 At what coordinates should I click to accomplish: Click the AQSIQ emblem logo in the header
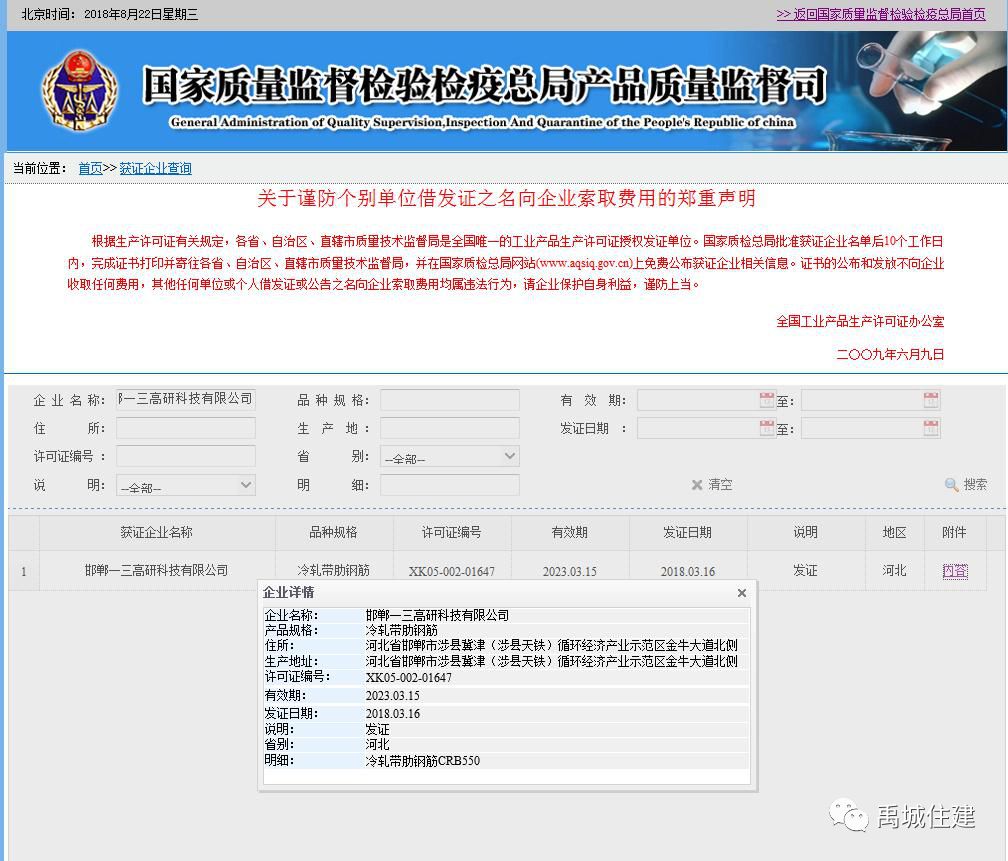click(80, 90)
